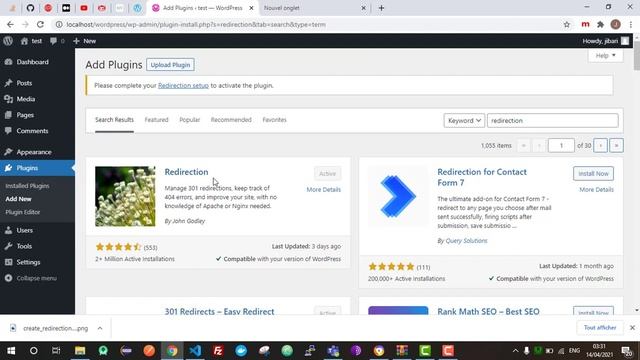Open the comments bubble in admin bar
The width and height of the screenshot is (640, 360).
(57, 41)
